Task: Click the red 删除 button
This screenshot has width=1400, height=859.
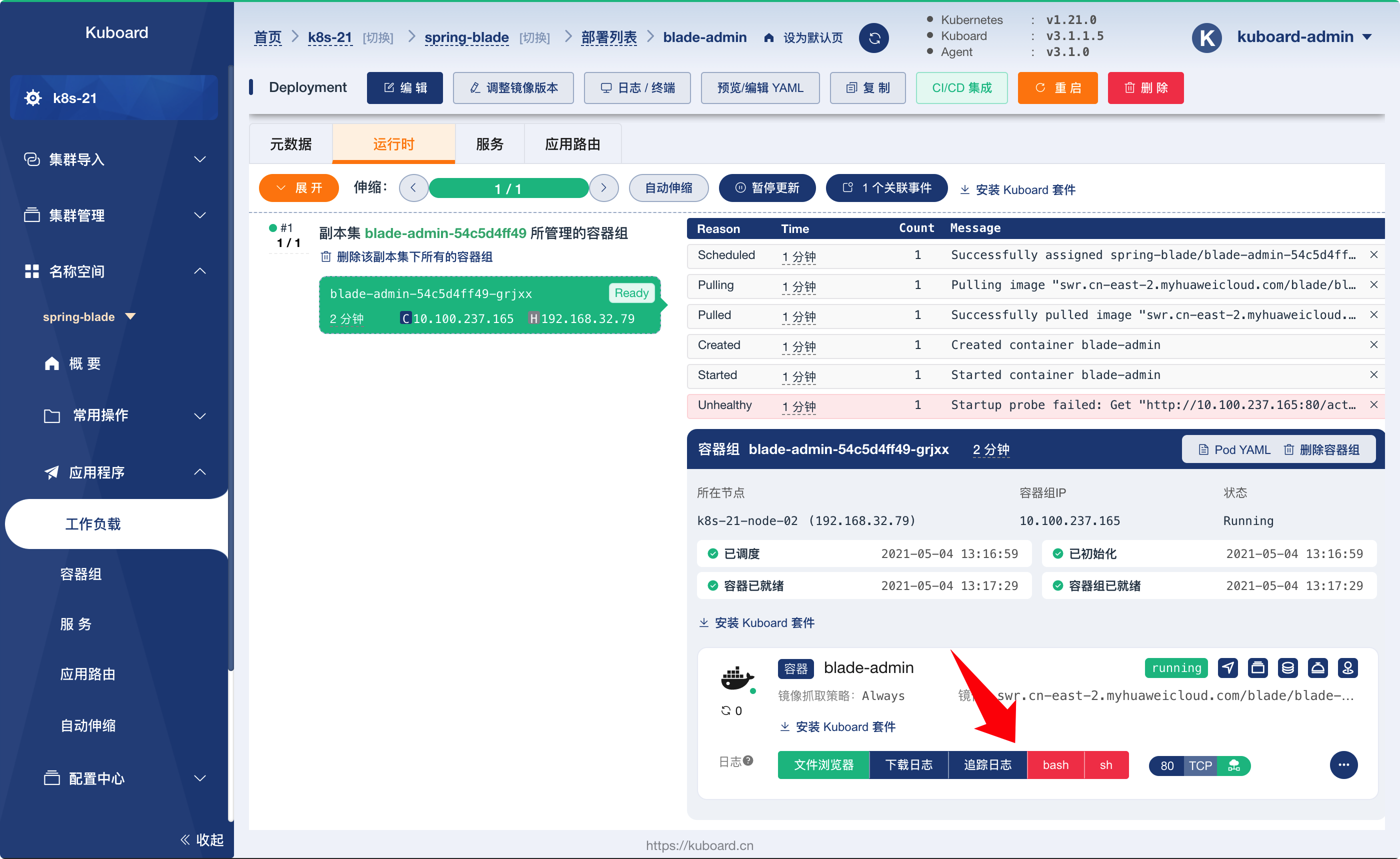Action: pos(1146,88)
